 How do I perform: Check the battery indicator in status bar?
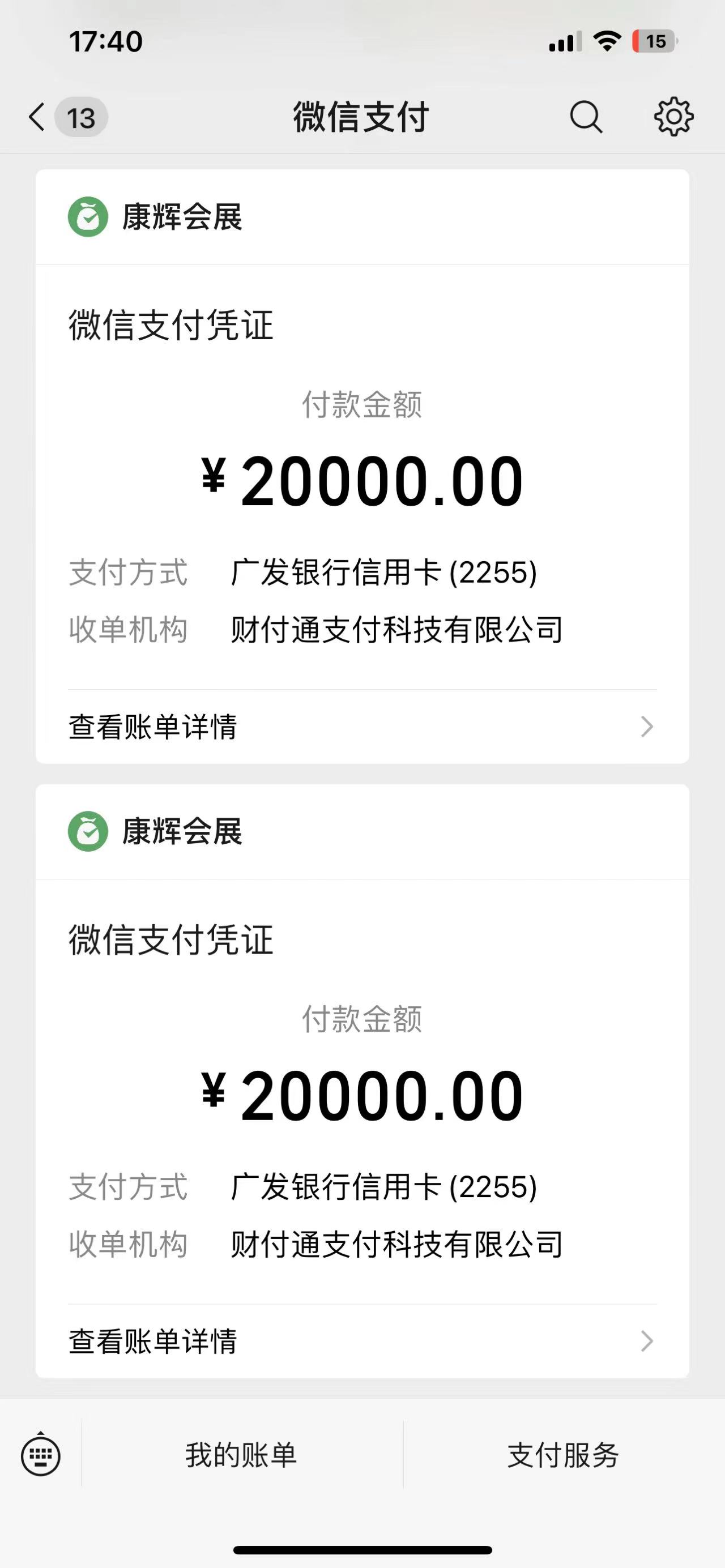click(654, 41)
